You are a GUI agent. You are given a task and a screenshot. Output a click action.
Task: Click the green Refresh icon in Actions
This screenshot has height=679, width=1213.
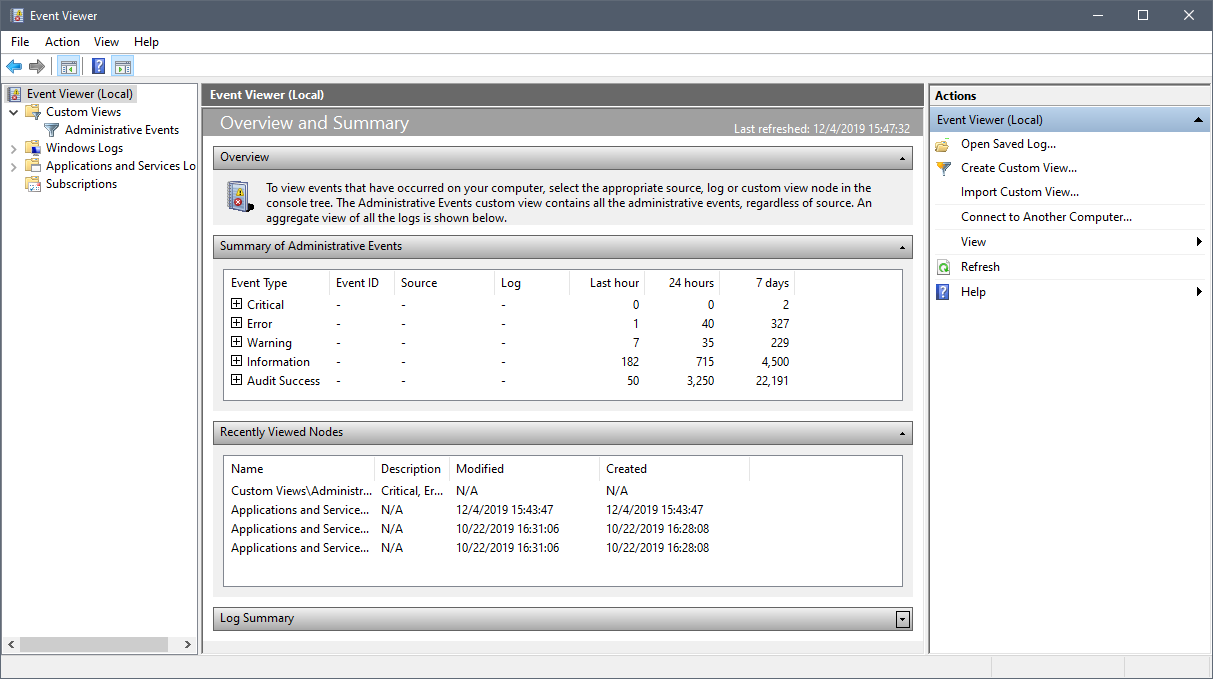point(943,267)
